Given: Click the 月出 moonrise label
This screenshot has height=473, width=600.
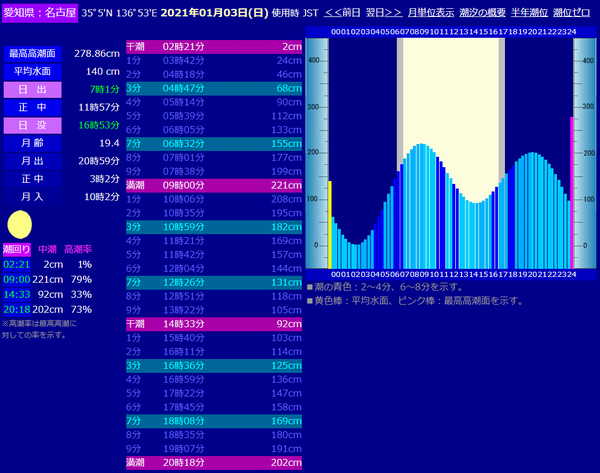Looking at the screenshot, I should pos(33,161).
